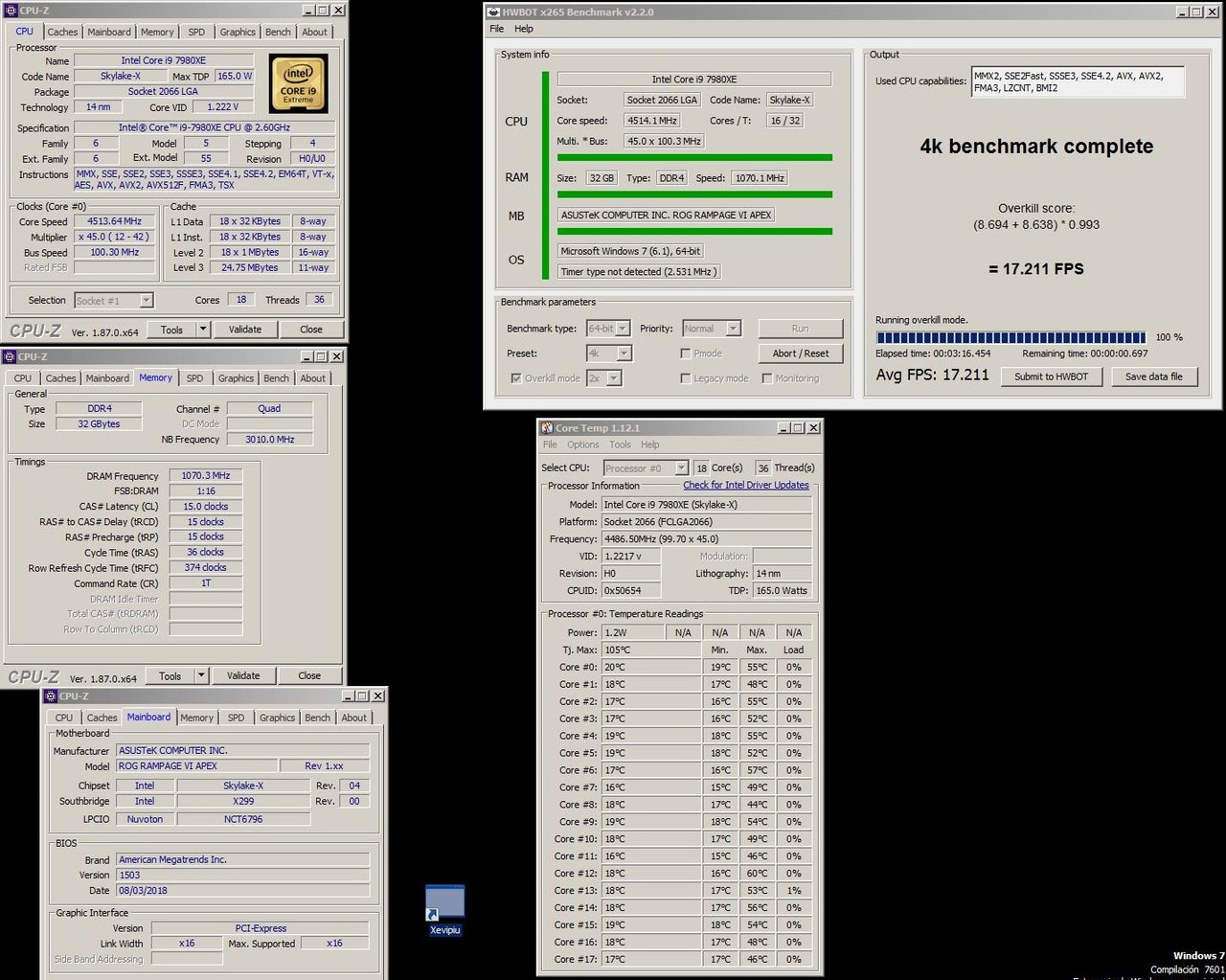This screenshot has height=980, width=1226.
Task: Click the Used CPU capabilities text box
Action: coord(1078,81)
